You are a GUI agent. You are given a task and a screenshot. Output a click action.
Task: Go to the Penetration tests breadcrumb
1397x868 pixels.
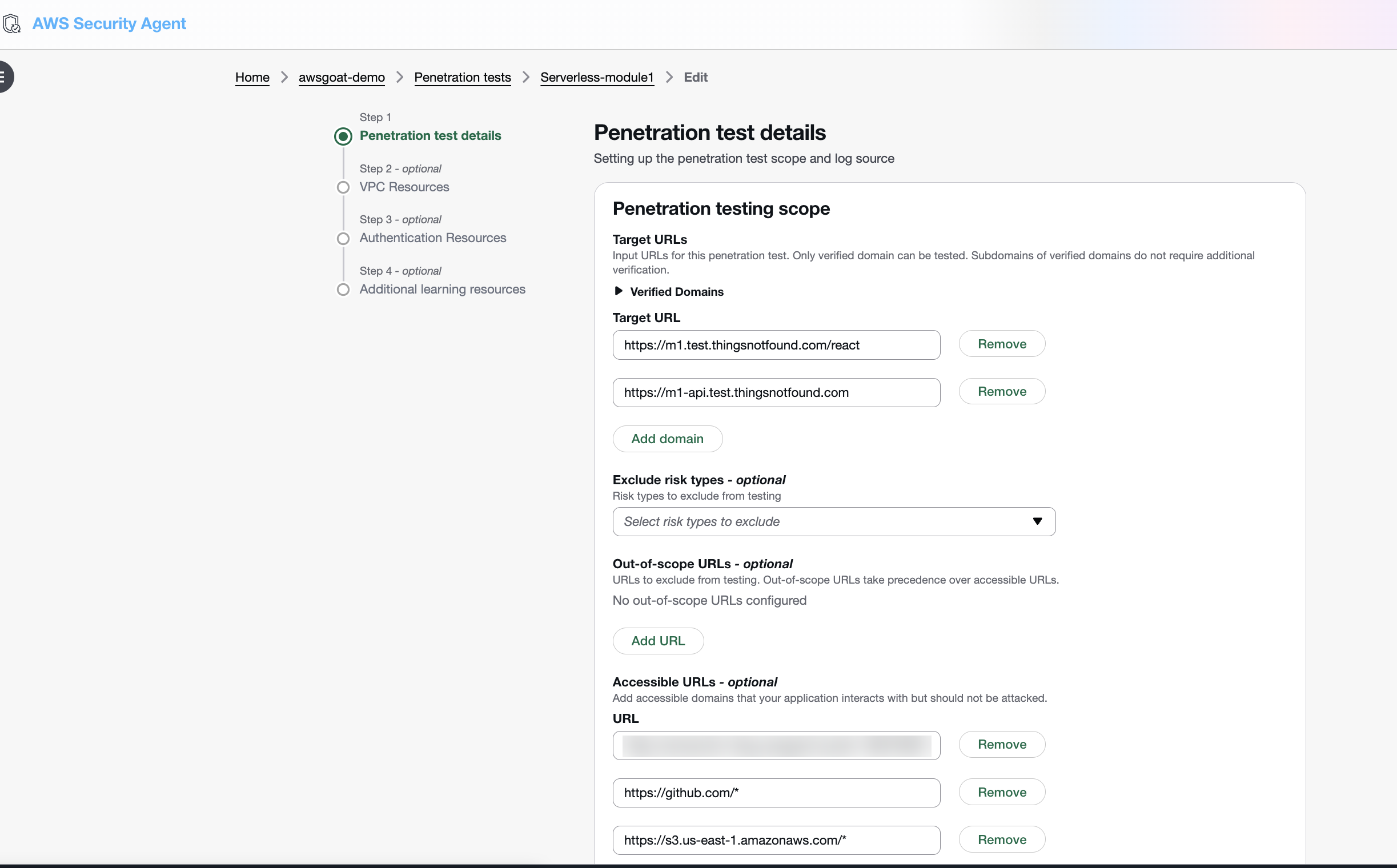tap(462, 78)
